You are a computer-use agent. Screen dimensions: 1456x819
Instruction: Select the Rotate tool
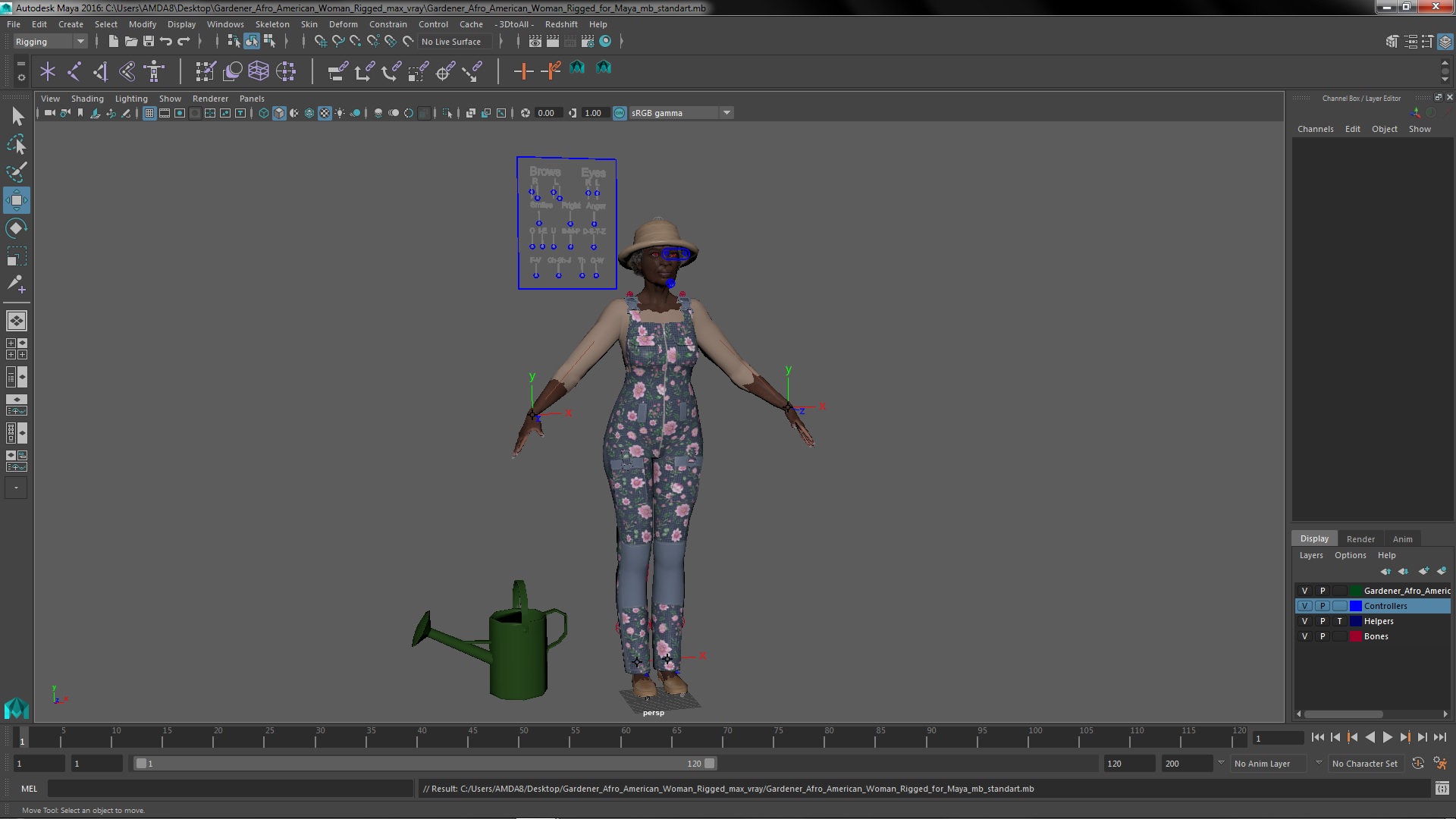[x=17, y=228]
